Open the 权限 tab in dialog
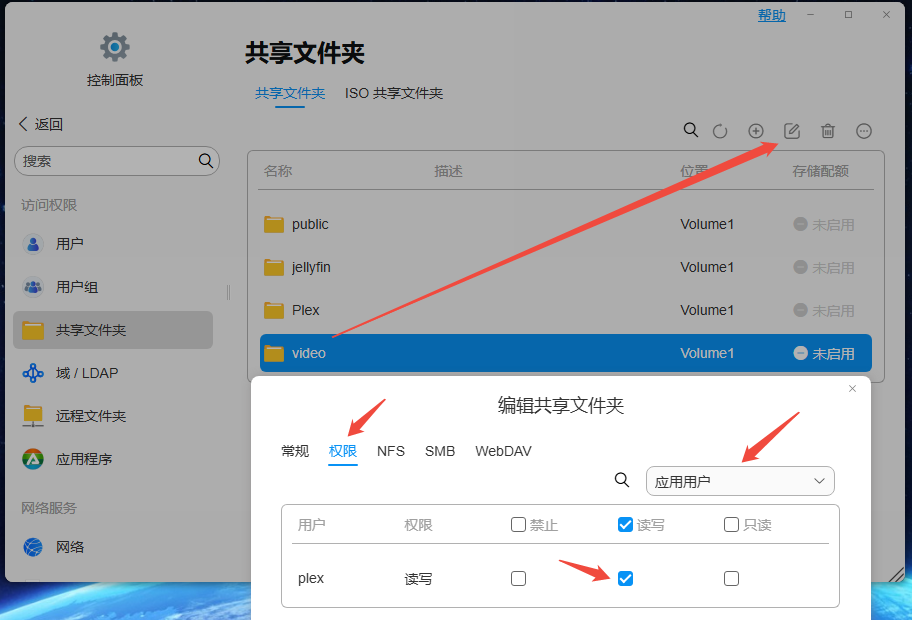Image resolution: width=912 pixels, height=620 pixels. pyautogui.click(x=343, y=451)
